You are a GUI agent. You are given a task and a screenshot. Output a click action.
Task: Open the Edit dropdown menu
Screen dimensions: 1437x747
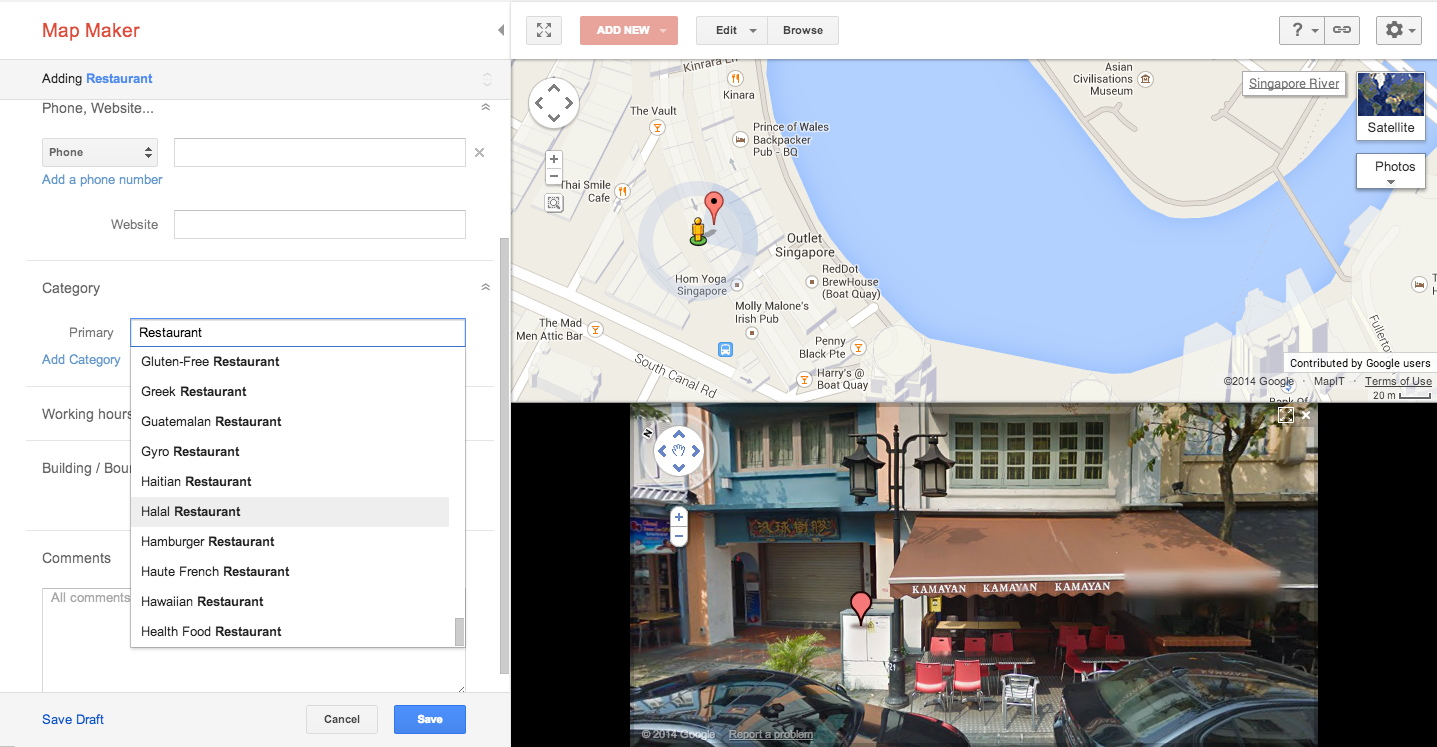[x=732, y=30]
